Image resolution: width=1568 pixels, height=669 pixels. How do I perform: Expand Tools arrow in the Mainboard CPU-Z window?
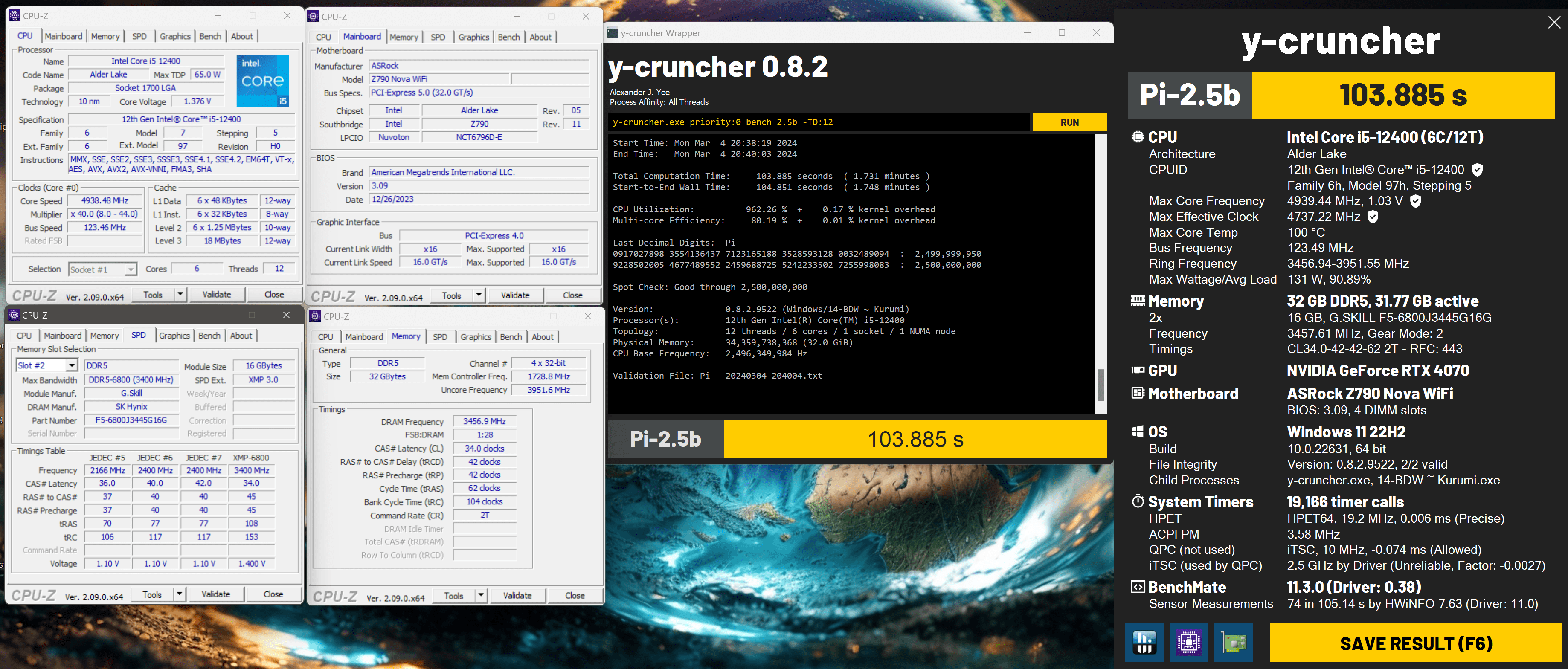tap(479, 295)
